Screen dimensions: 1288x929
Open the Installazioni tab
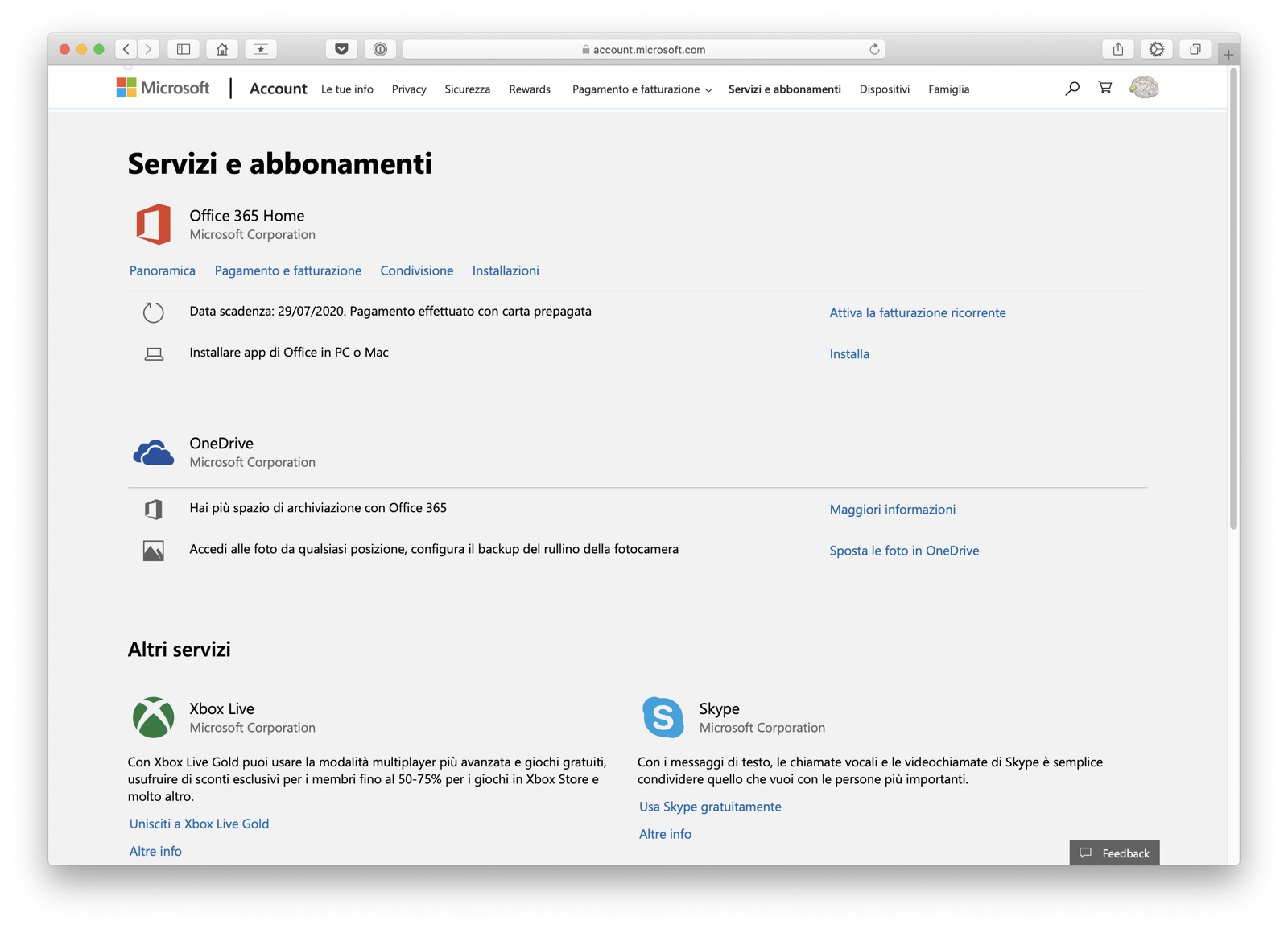click(x=506, y=270)
